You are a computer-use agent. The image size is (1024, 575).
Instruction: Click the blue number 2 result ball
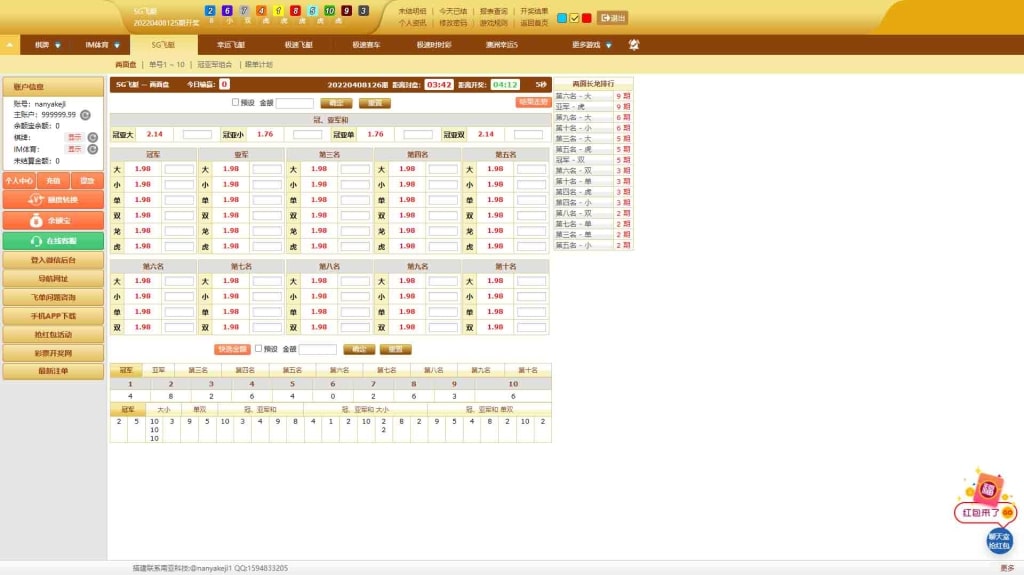click(210, 10)
